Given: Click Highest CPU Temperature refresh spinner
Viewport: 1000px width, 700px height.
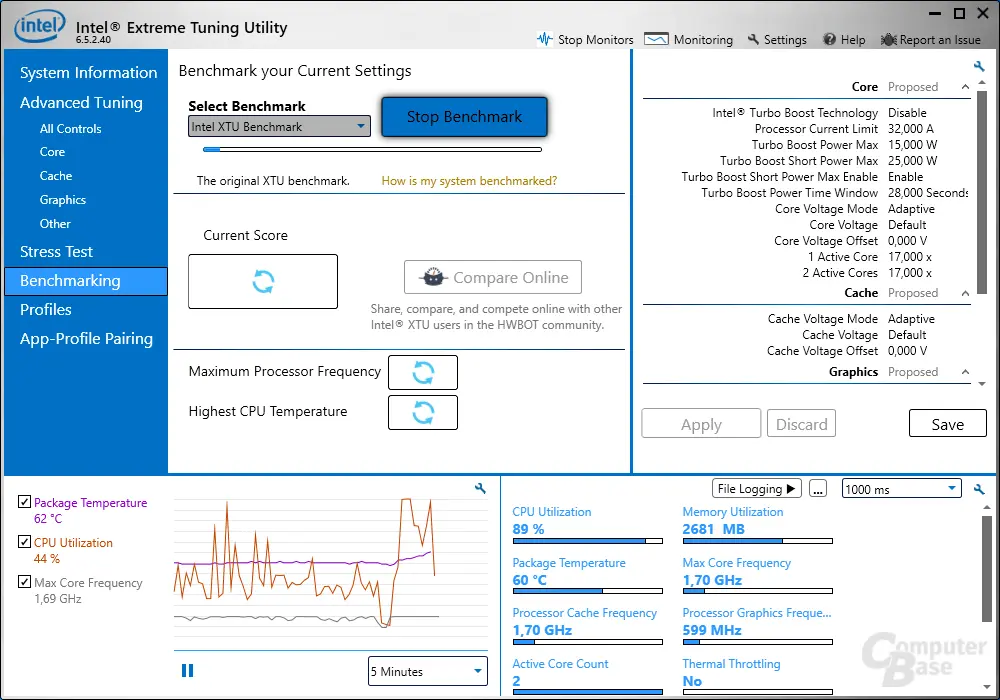Looking at the screenshot, I should tap(423, 412).
